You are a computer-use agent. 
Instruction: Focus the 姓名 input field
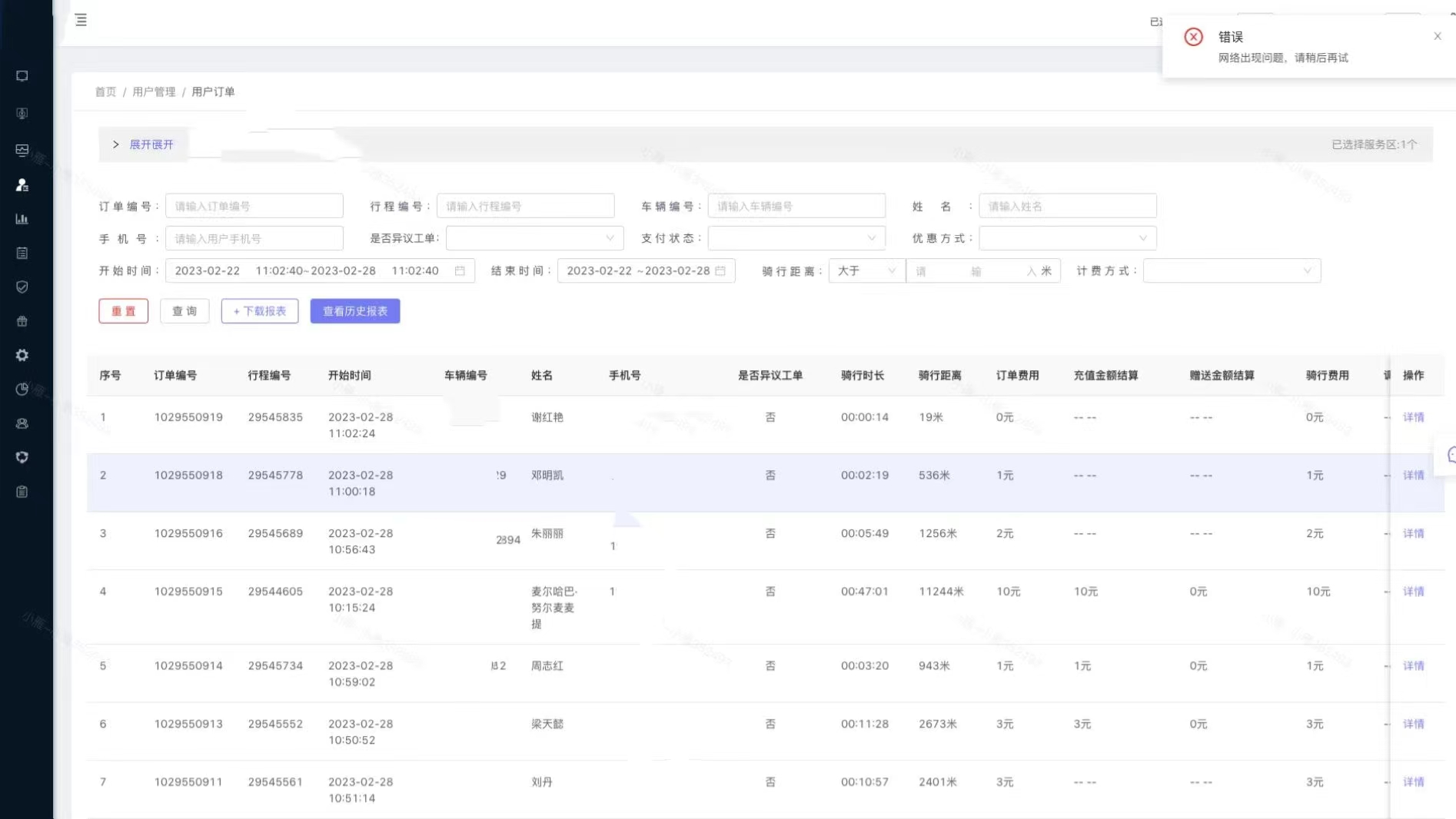coord(1068,206)
